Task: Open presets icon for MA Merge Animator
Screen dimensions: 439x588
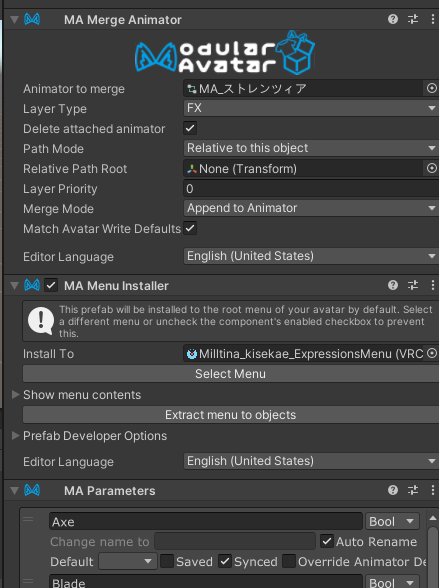Action: tap(413, 19)
